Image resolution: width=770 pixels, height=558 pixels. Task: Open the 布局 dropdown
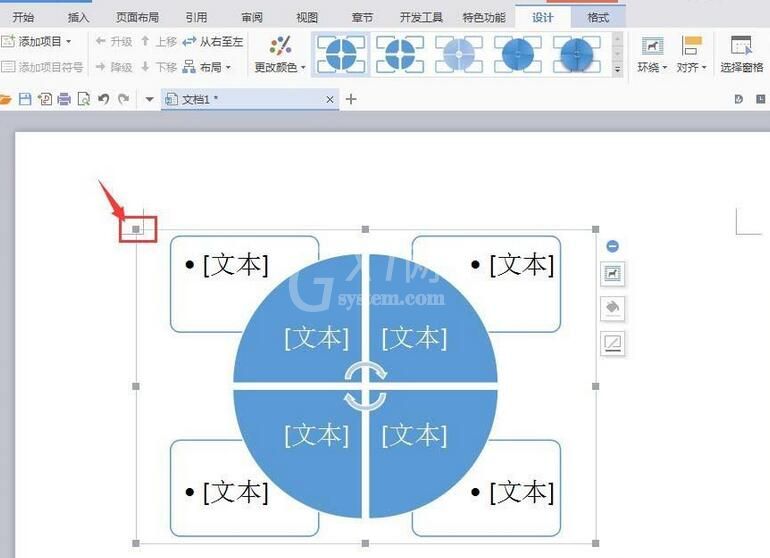(207, 66)
